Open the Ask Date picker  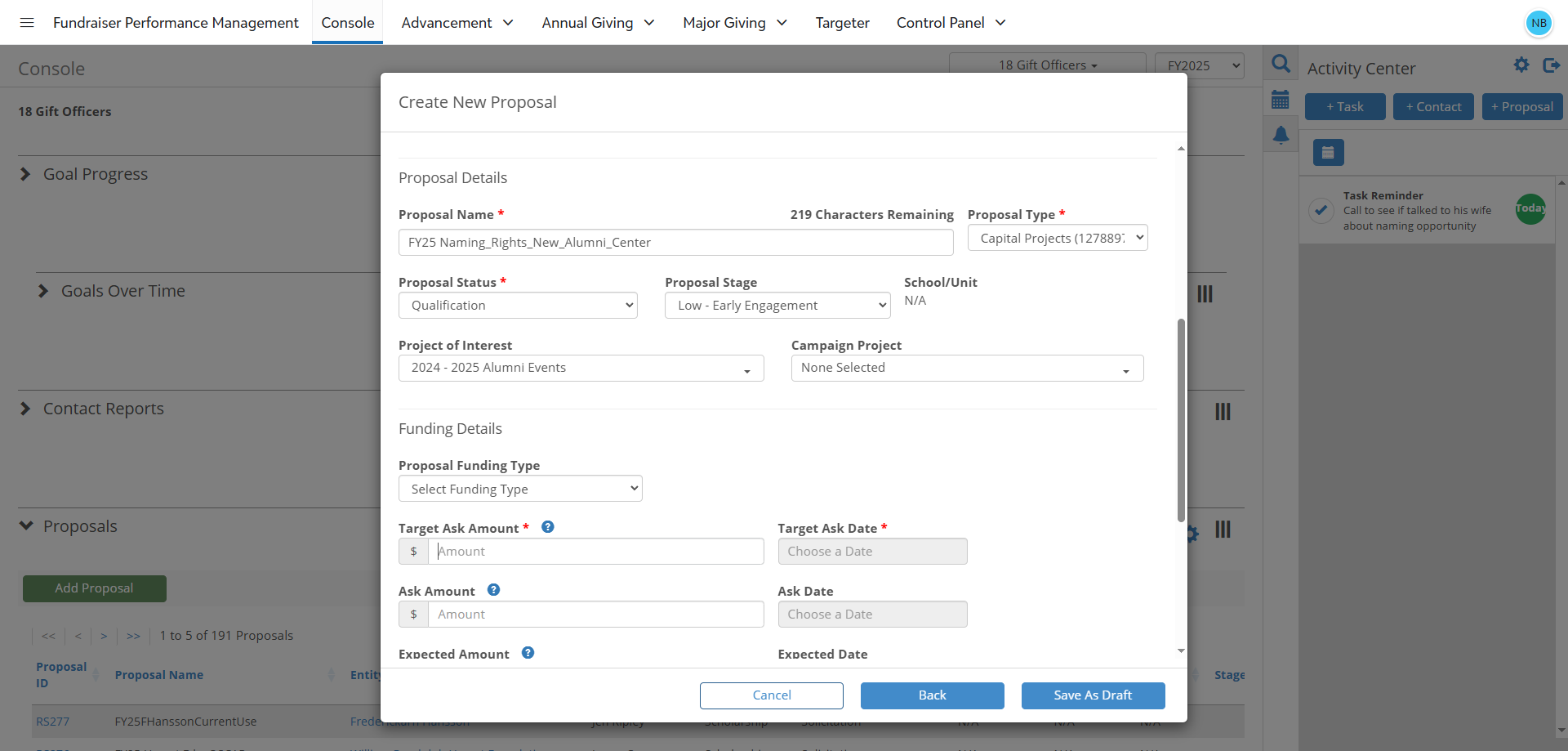872,615
